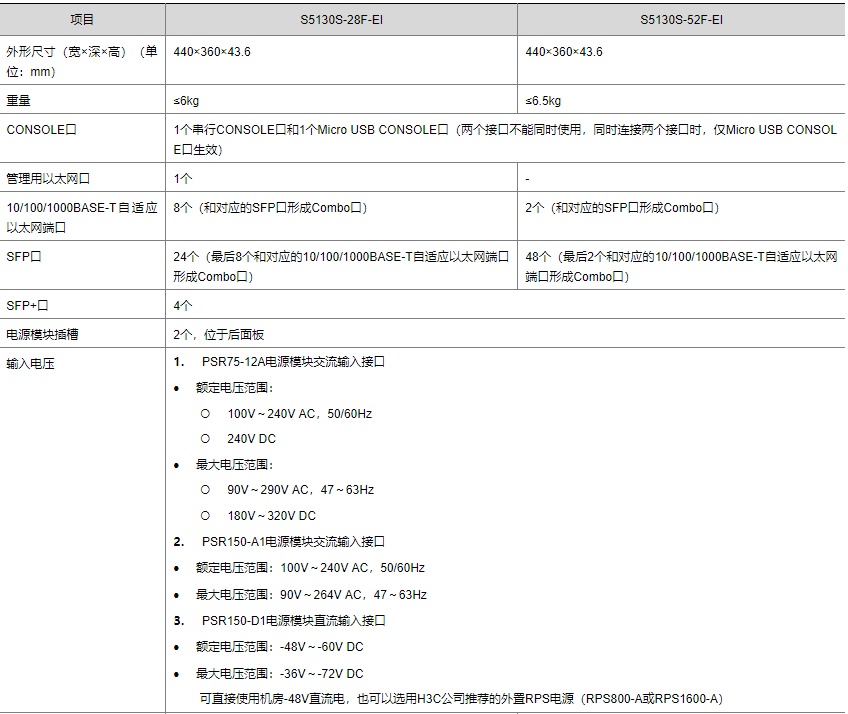
Task: Click 440×360×43.6 under S5130S-28F-EI
Action: tap(212, 52)
